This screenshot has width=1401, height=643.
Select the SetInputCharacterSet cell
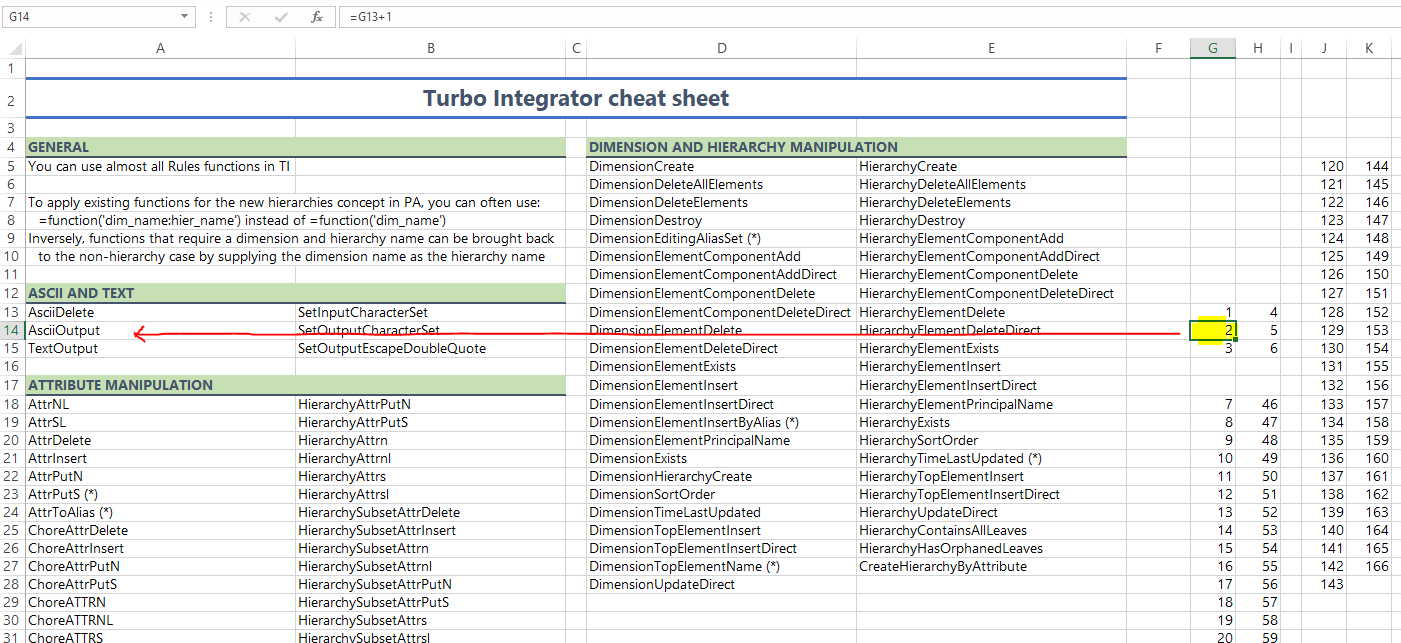pyautogui.click(x=431, y=312)
